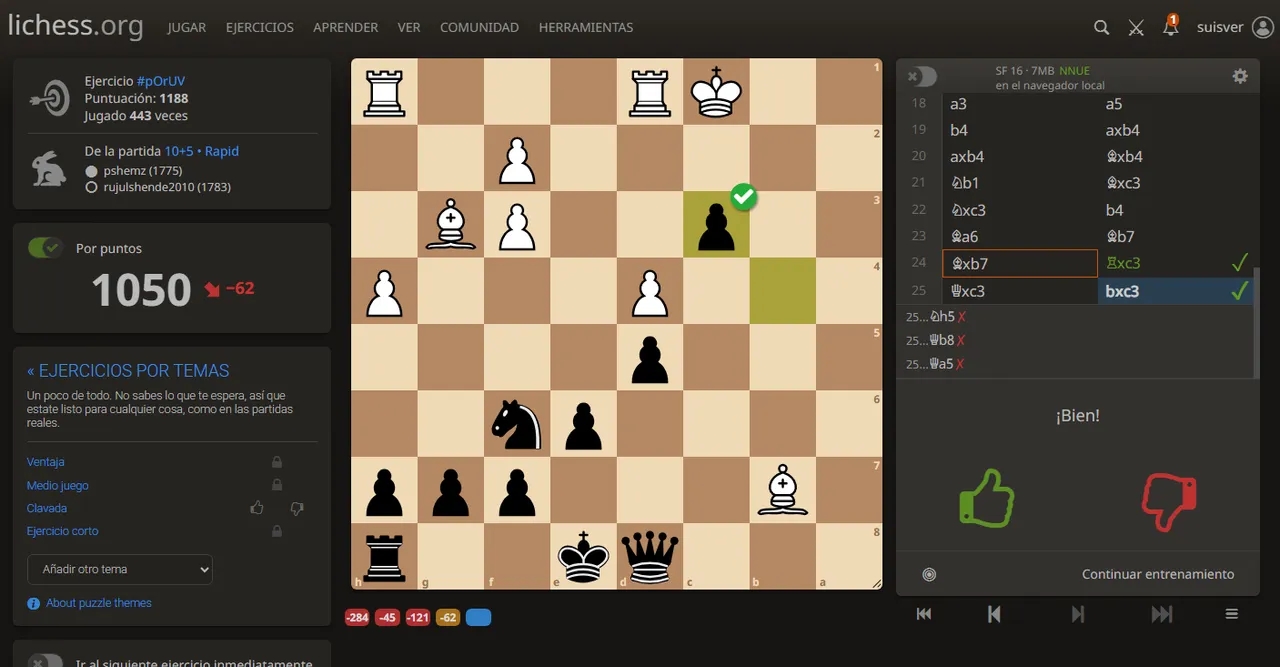Click Continuar entrenamiento button
This screenshot has height=667, width=1280.
[x=1158, y=574]
